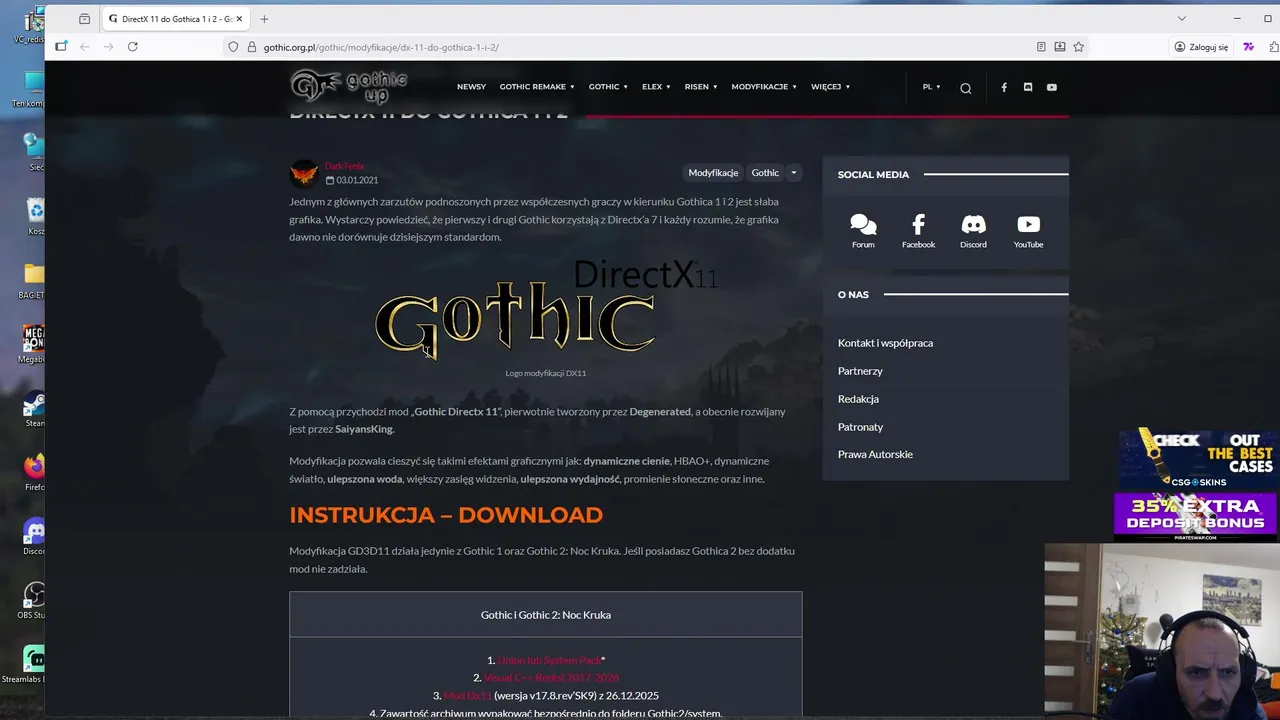1280x720 pixels.
Task: Expand the GOTHIC REMAKE menu
Action: (537, 87)
